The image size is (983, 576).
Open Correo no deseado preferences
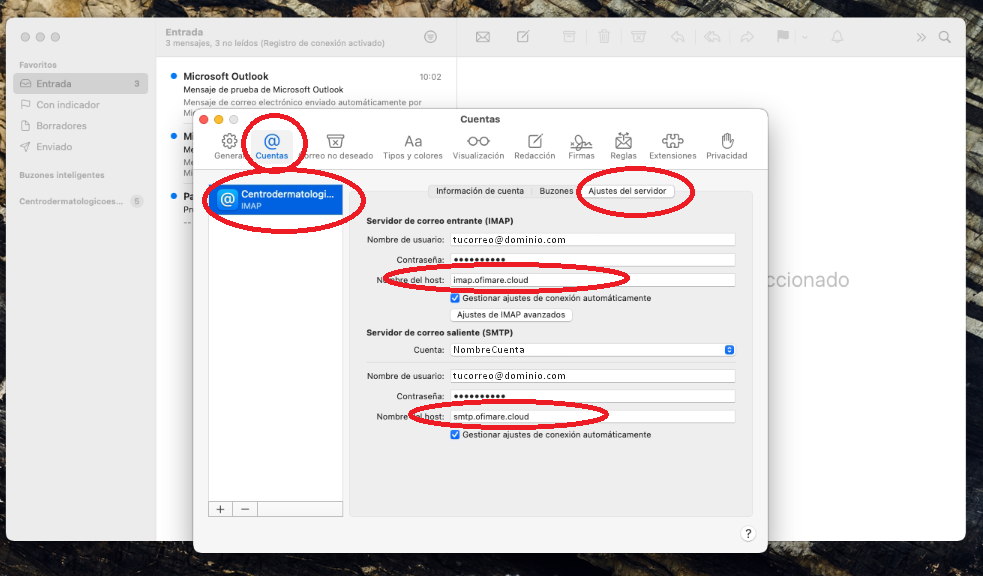335,146
